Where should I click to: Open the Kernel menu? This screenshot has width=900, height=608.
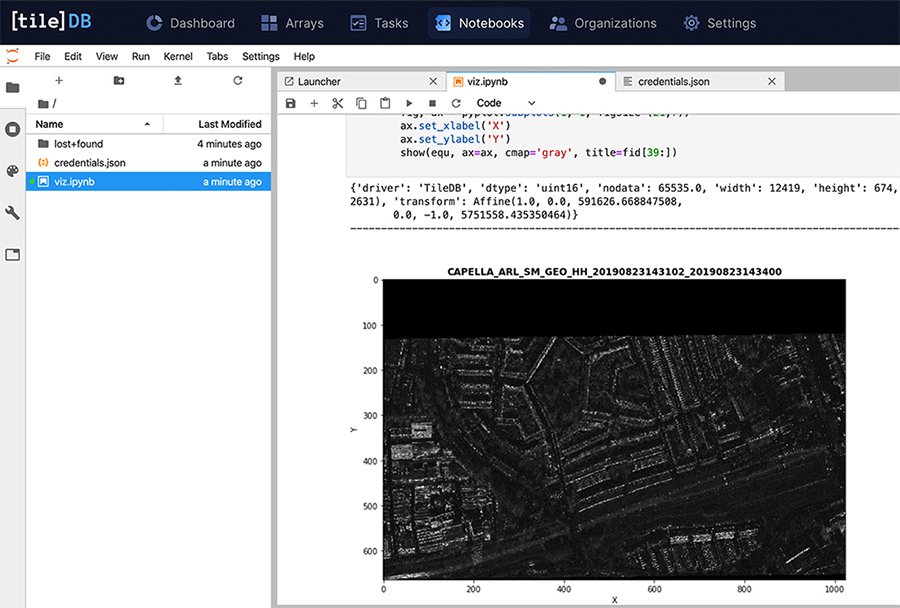click(177, 56)
